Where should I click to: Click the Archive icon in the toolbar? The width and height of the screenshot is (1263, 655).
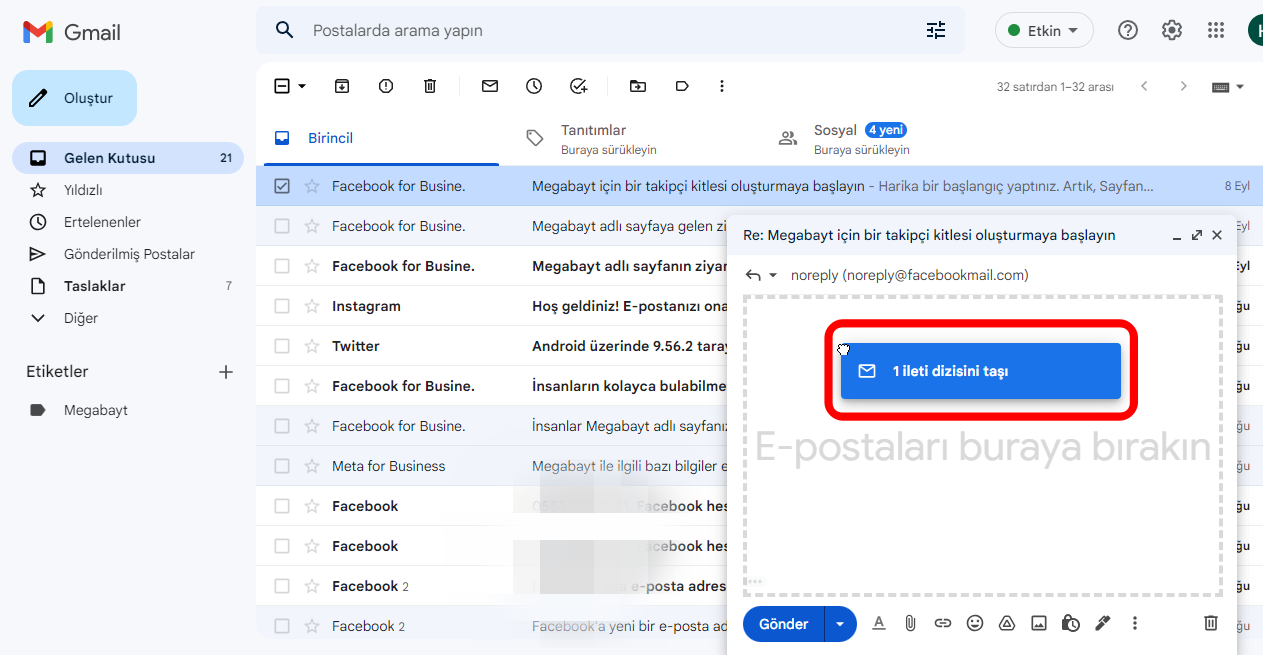(x=342, y=87)
